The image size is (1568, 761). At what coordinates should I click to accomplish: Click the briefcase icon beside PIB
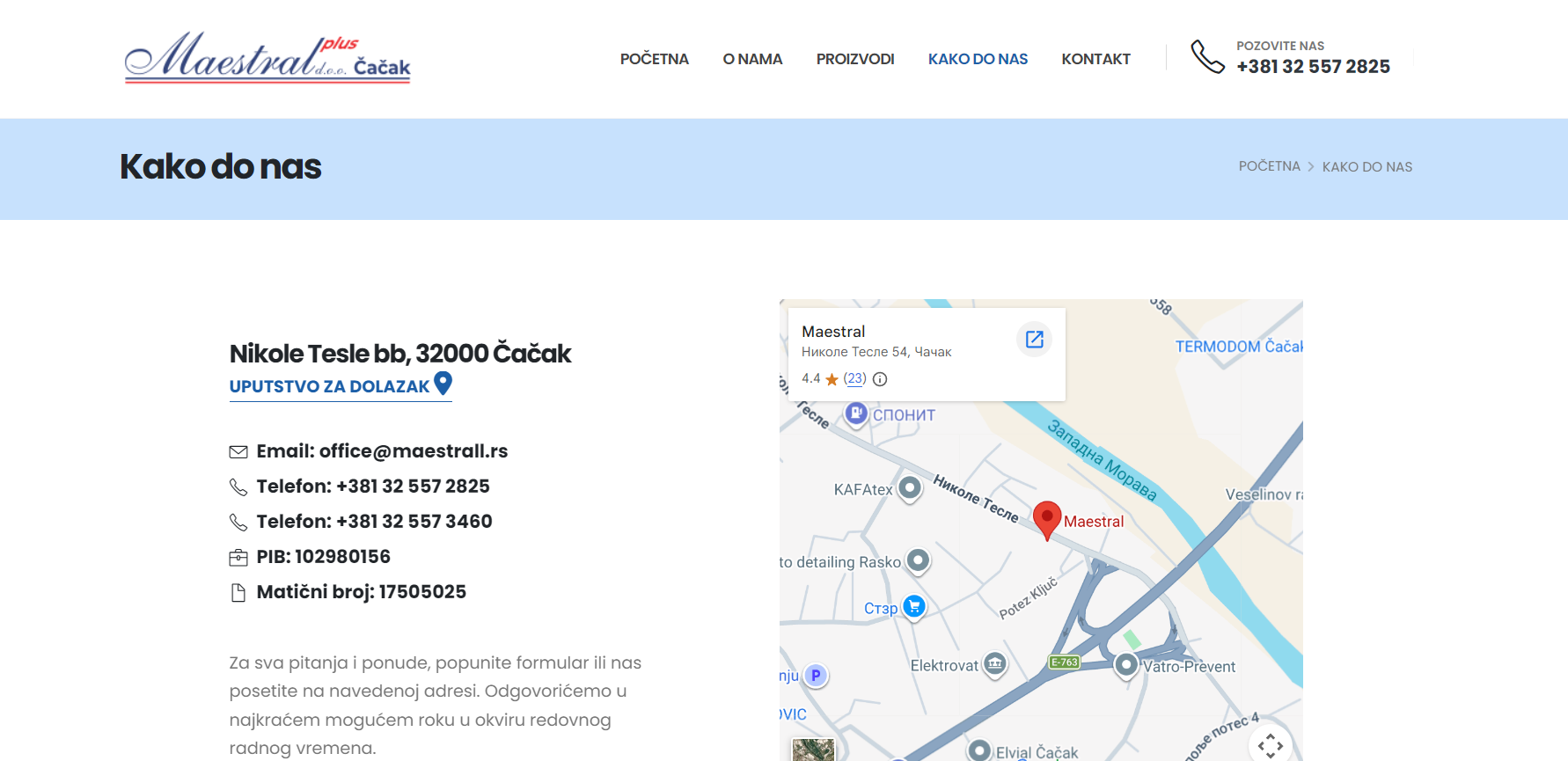[238, 557]
